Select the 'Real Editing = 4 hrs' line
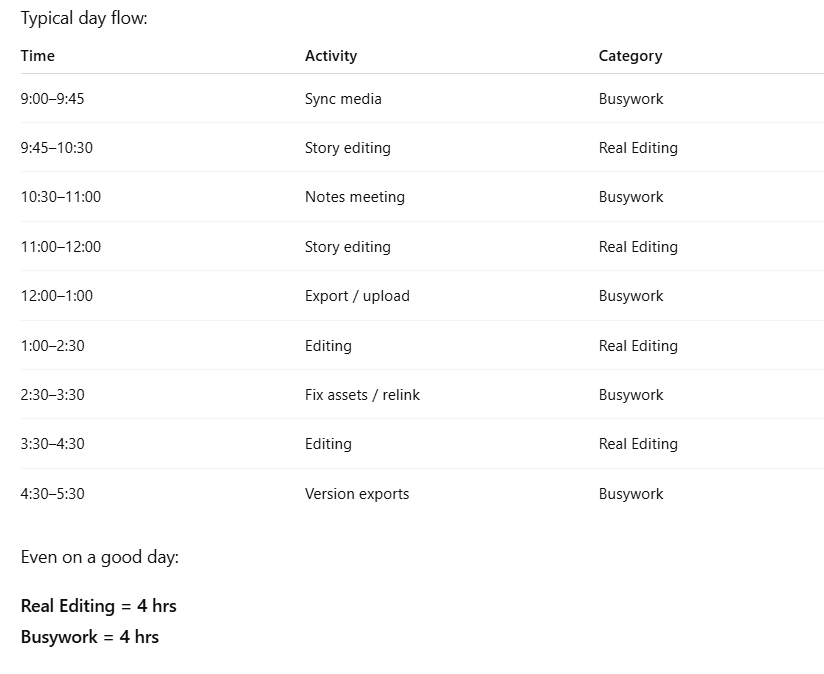Viewport: 824px width, 674px height. click(99, 605)
